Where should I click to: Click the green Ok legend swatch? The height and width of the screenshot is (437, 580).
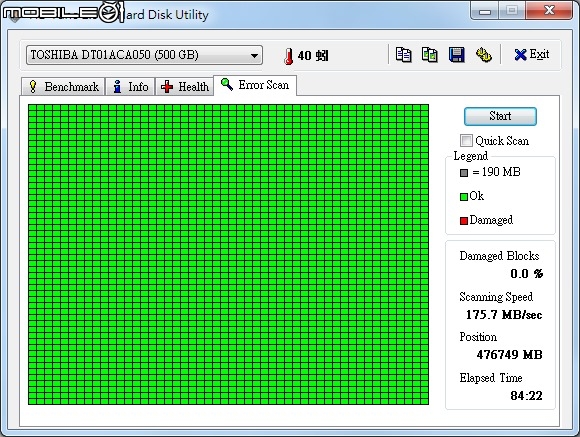click(464, 197)
